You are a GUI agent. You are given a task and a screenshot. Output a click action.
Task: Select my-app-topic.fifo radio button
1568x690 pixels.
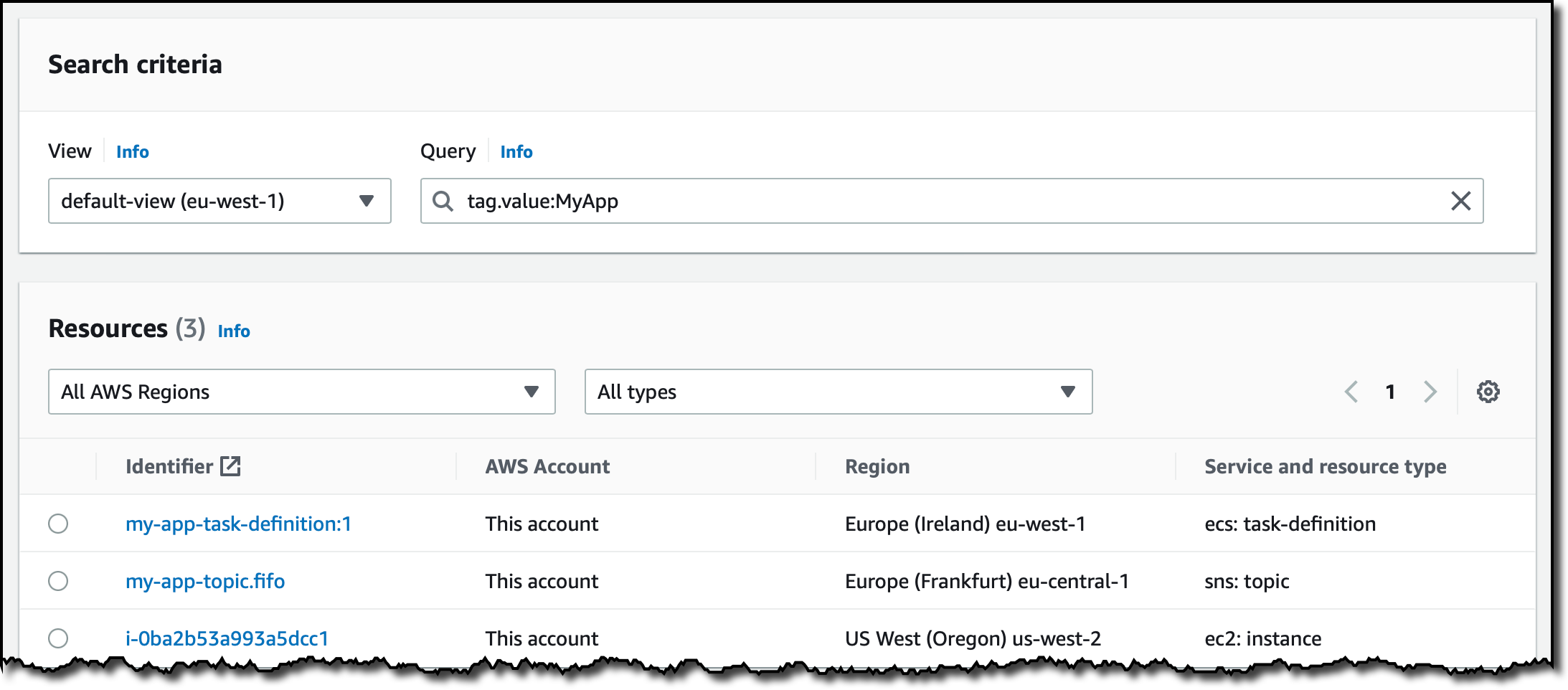(58, 581)
